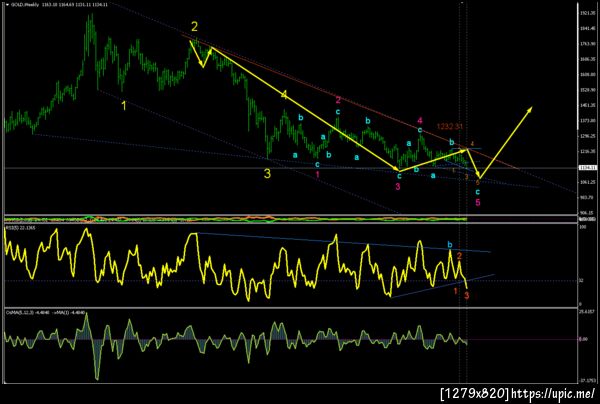
Task: Click the yellow wave label 3 below the price low
Action: pyautogui.click(x=267, y=174)
